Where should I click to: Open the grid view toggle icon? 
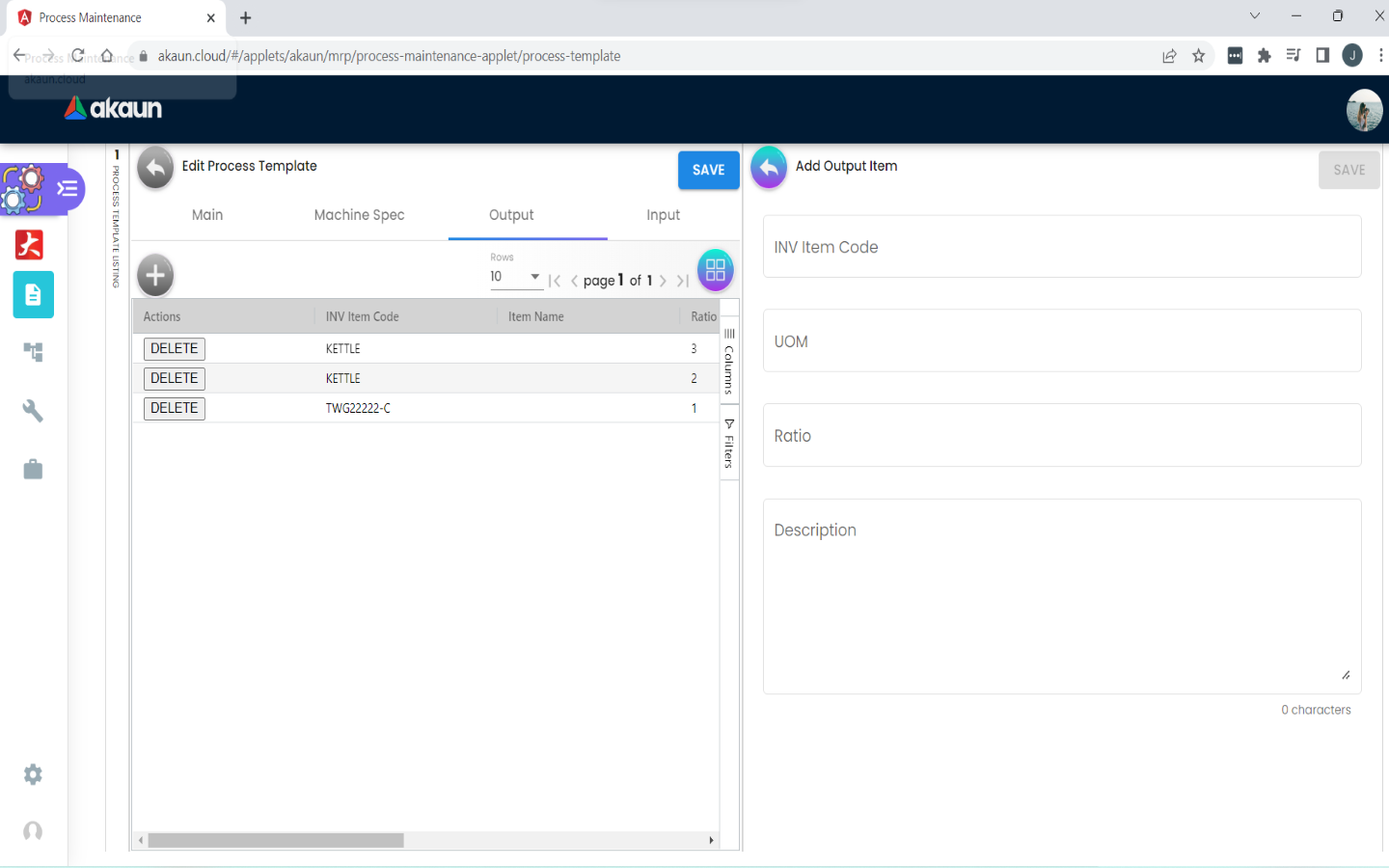point(715,271)
